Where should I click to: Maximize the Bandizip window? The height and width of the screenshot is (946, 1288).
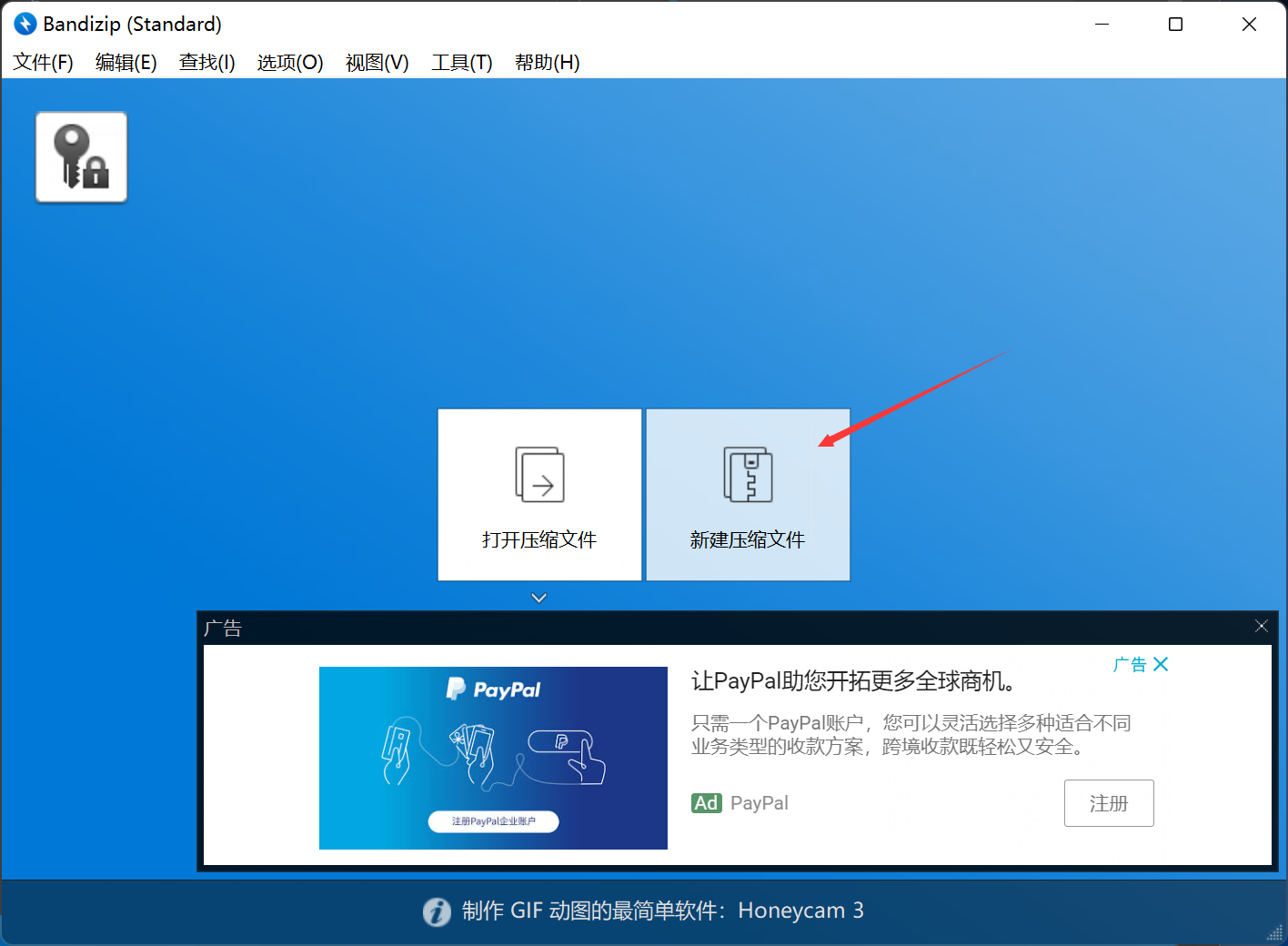click(x=1175, y=24)
